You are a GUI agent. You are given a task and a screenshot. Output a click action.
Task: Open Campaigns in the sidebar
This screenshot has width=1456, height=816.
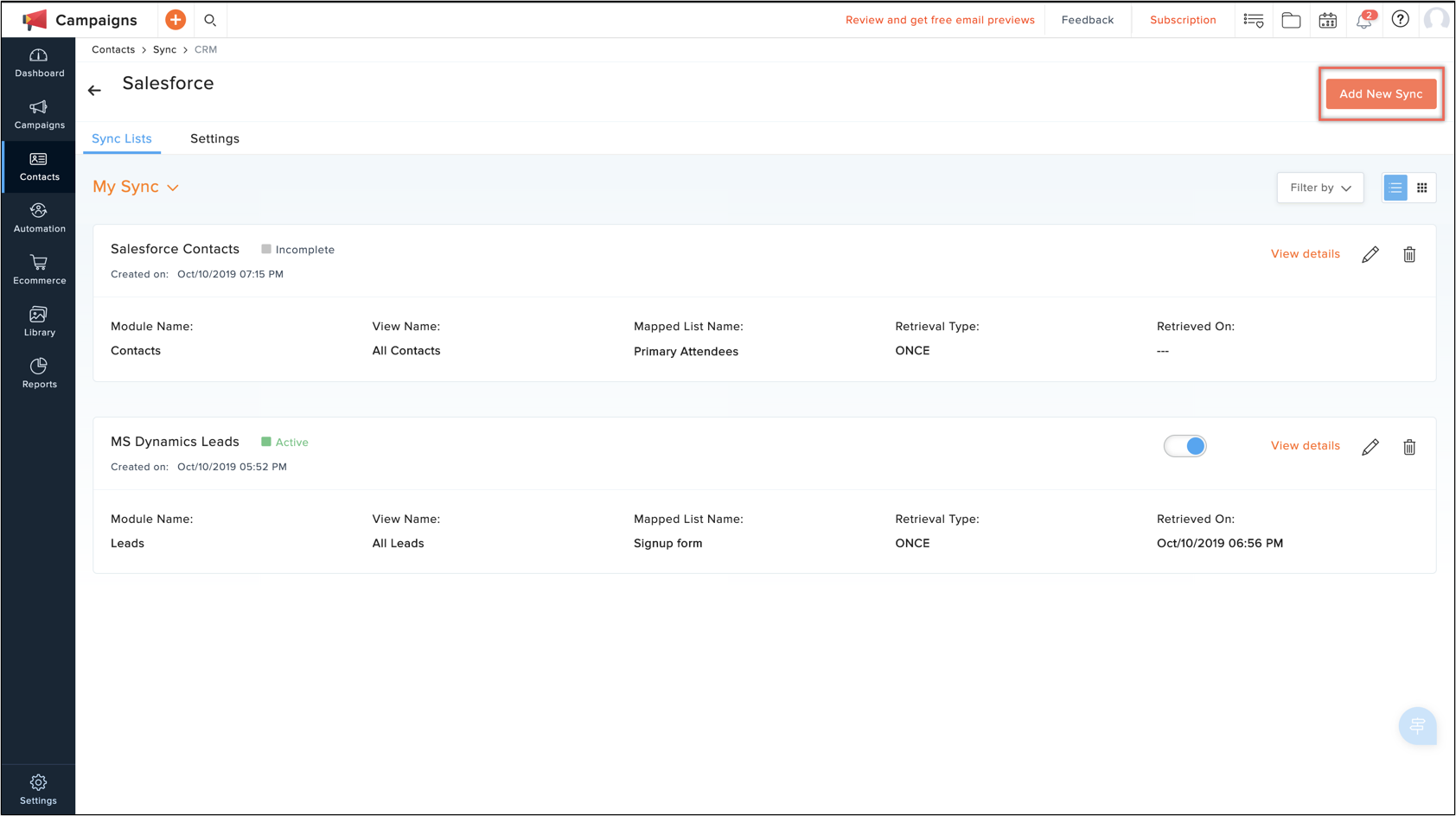coord(39,115)
